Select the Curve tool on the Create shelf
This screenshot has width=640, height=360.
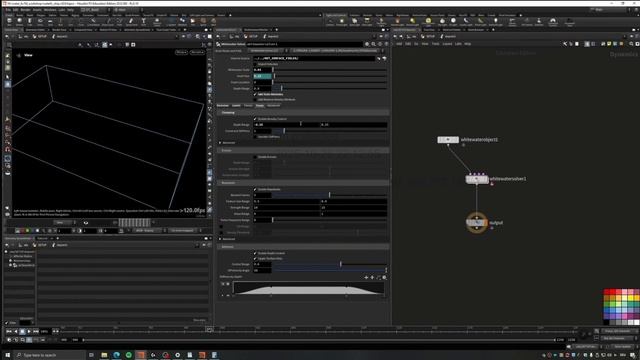(x=93, y=21)
